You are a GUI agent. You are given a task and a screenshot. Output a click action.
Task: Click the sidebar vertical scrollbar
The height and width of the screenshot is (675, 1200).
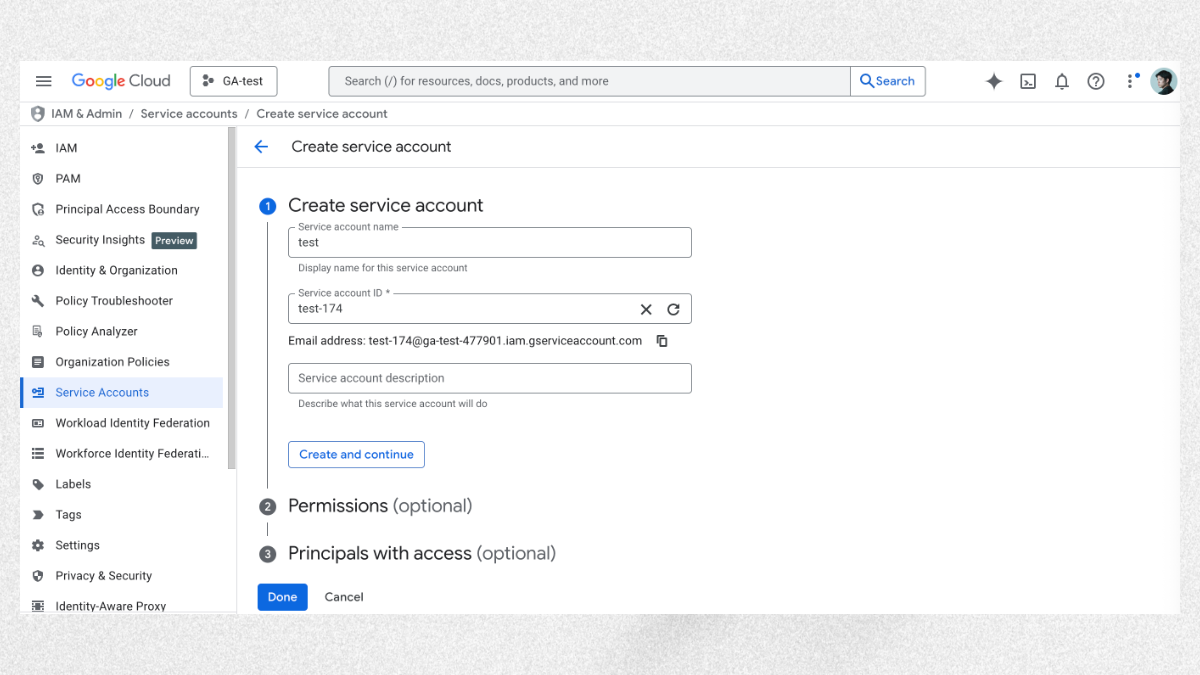[x=232, y=298]
